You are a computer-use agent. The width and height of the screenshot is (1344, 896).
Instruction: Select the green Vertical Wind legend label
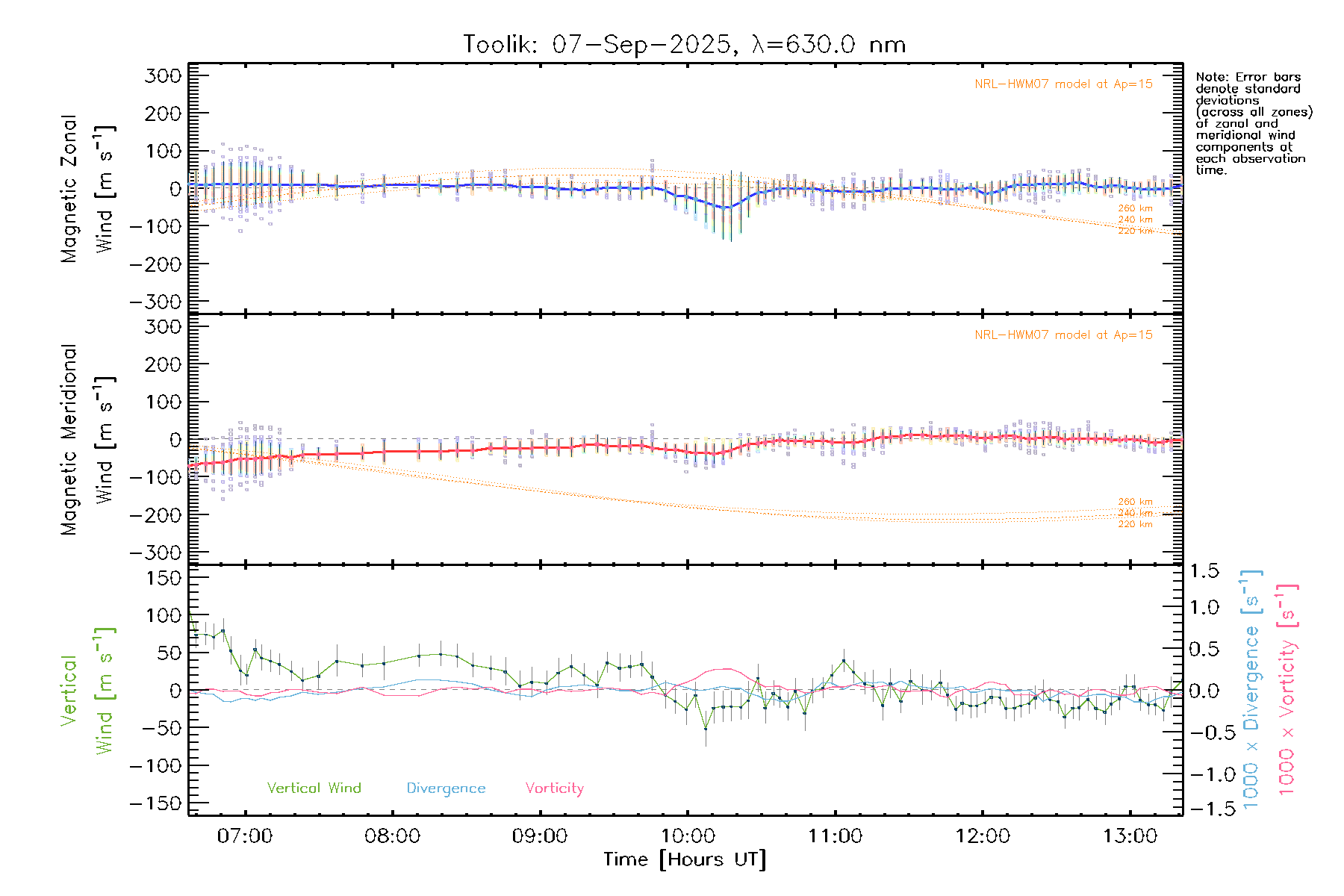point(314,788)
